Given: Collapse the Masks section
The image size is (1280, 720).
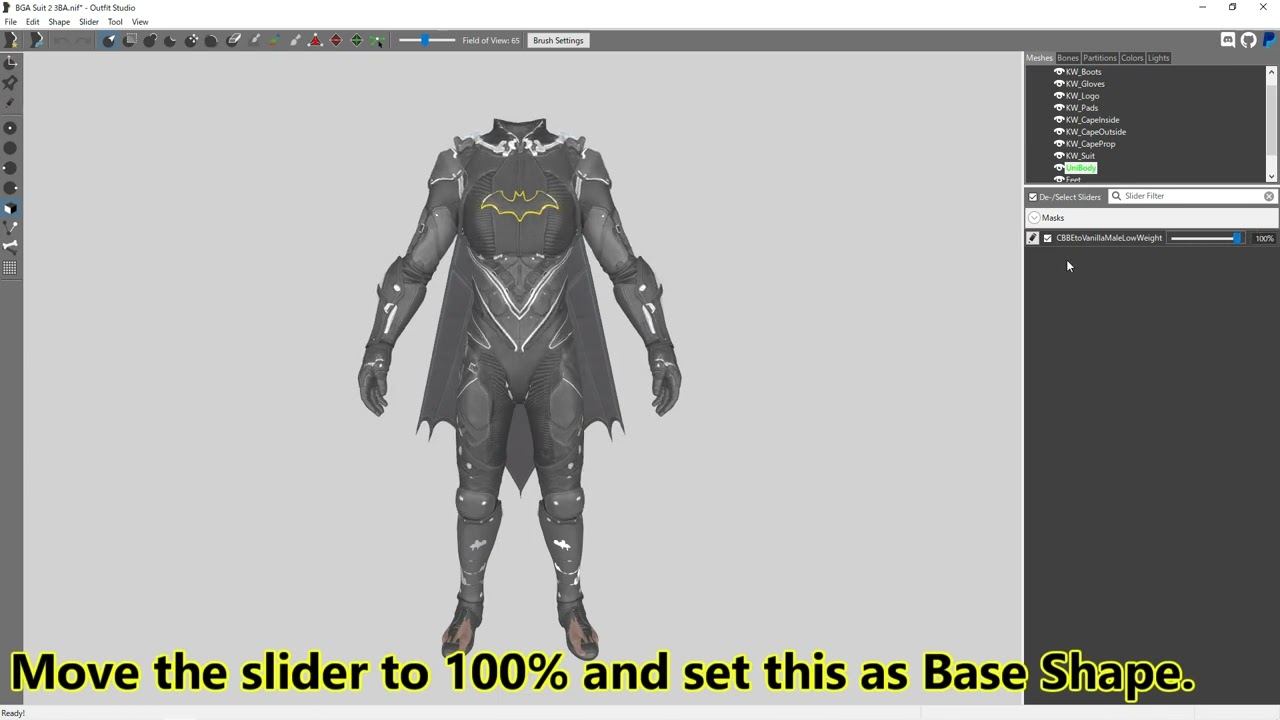Looking at the screenshot, I should [x=1035, y=218].
